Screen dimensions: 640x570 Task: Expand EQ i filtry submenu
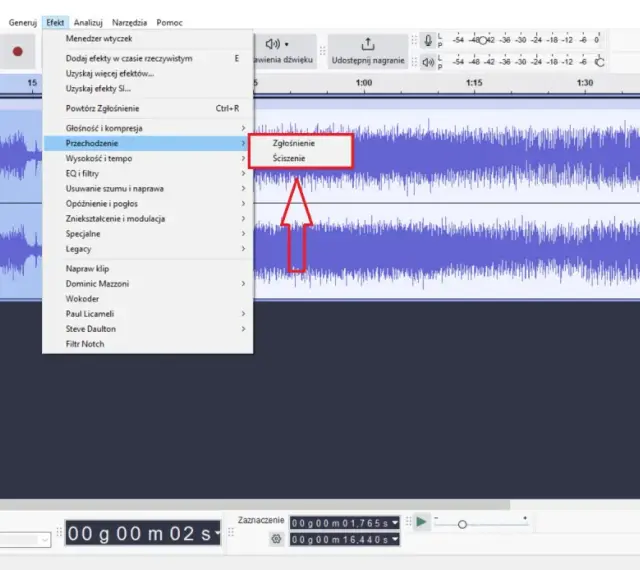click(x=148, y=174)
